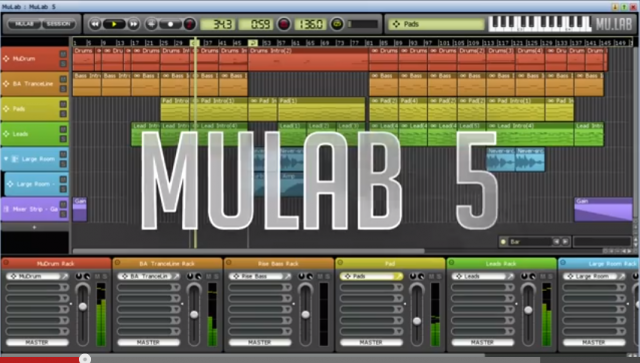Click the snap selector next arrow
640x363 pixels.
565,242
